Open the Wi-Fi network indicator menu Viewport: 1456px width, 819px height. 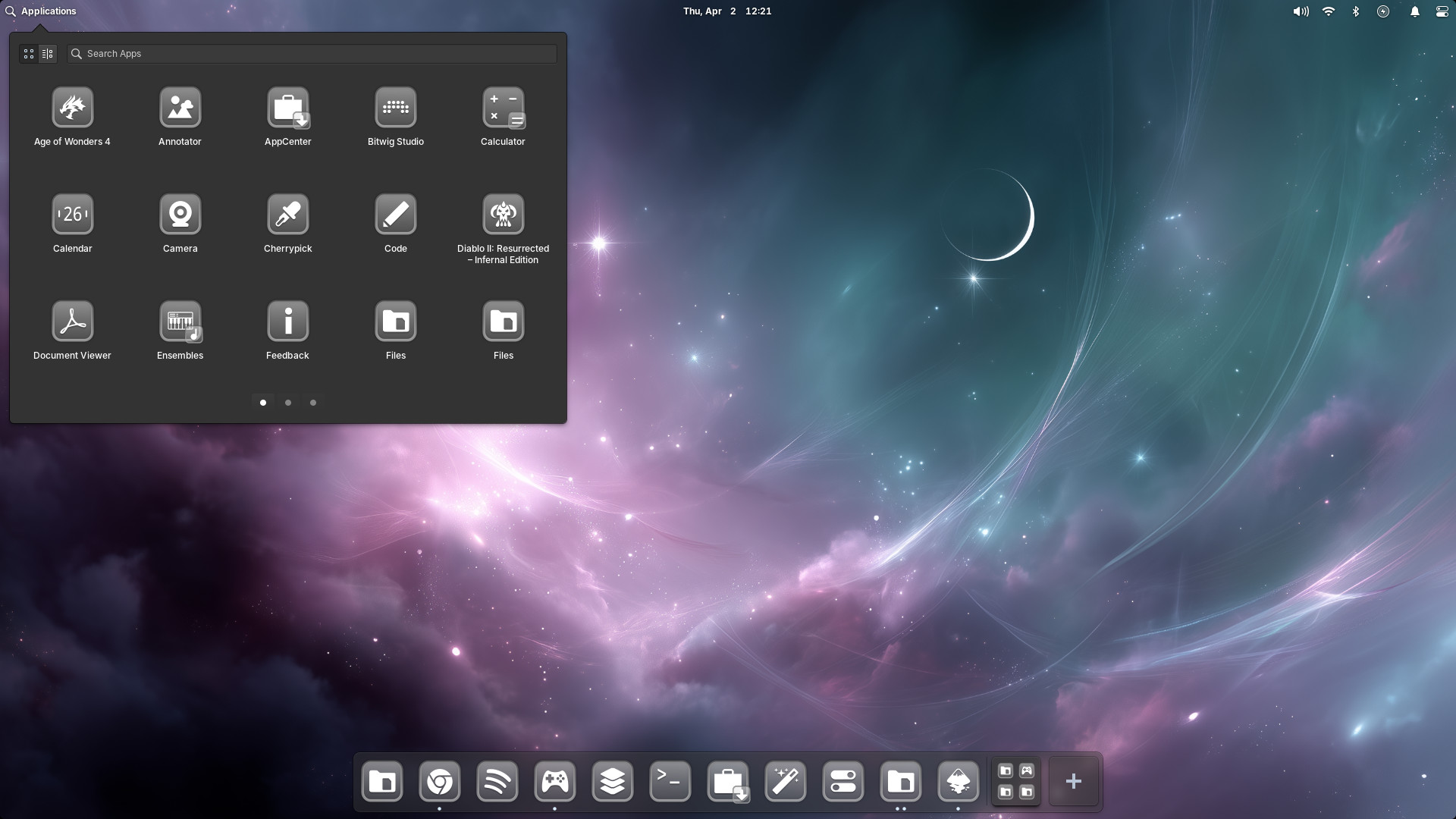click(1328, 11)
